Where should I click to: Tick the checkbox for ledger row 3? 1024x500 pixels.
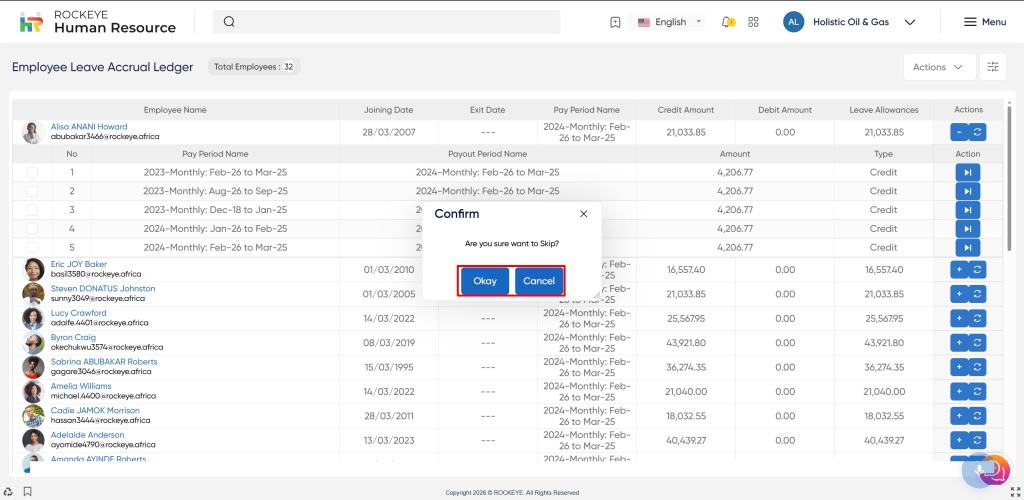pyautogui.click(x=32, y=210)
